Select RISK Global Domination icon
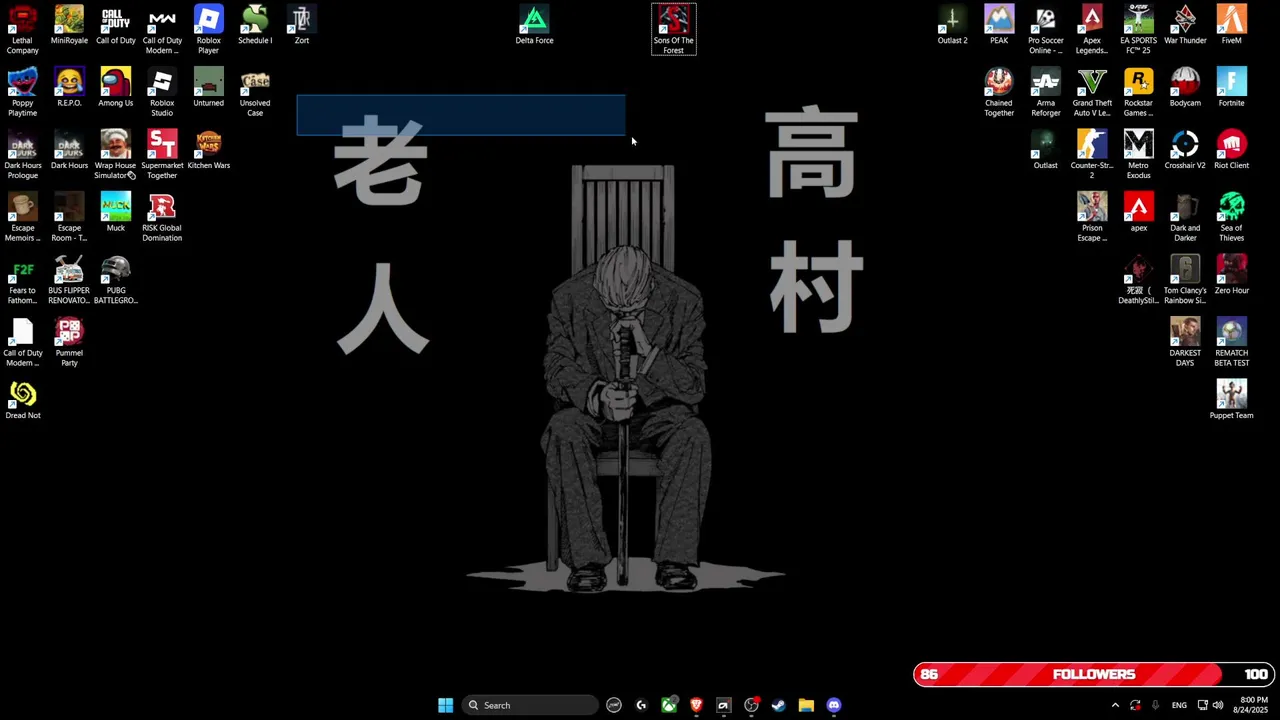1280x720 pixels. pos(162,217)
